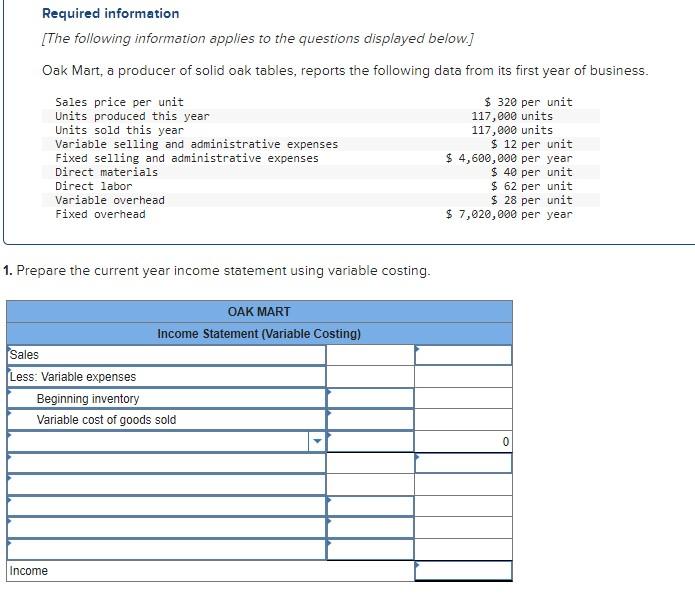Open the dropdown arrow below Variable cost of goods sold
The image size is (695, 597).
coord(317,441)
